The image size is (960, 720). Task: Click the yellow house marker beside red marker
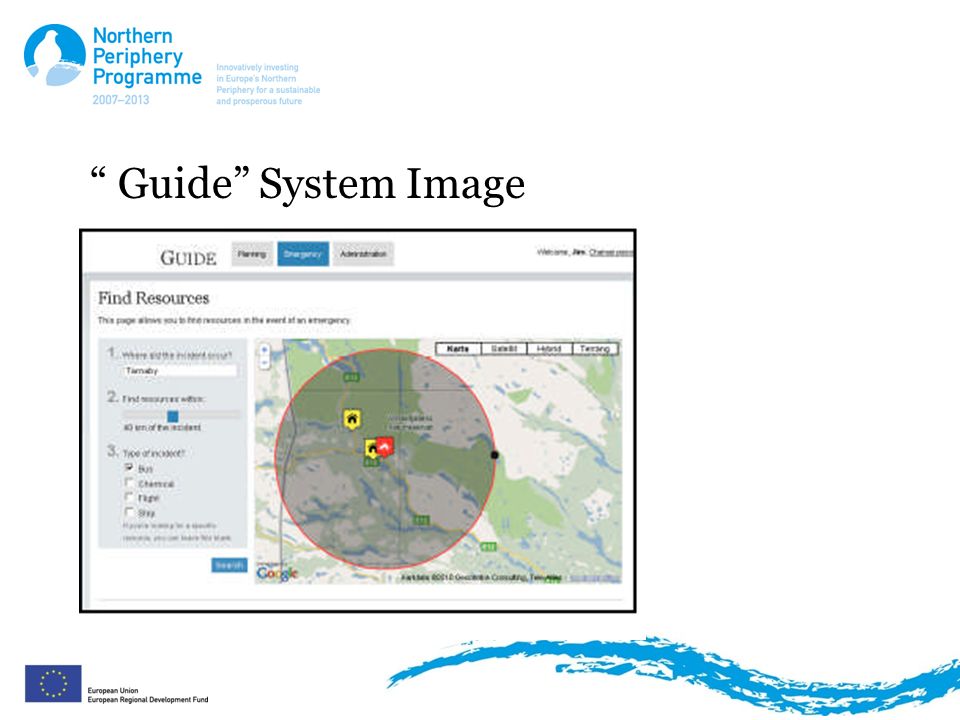pyautogui.click(x=372, y=449)
